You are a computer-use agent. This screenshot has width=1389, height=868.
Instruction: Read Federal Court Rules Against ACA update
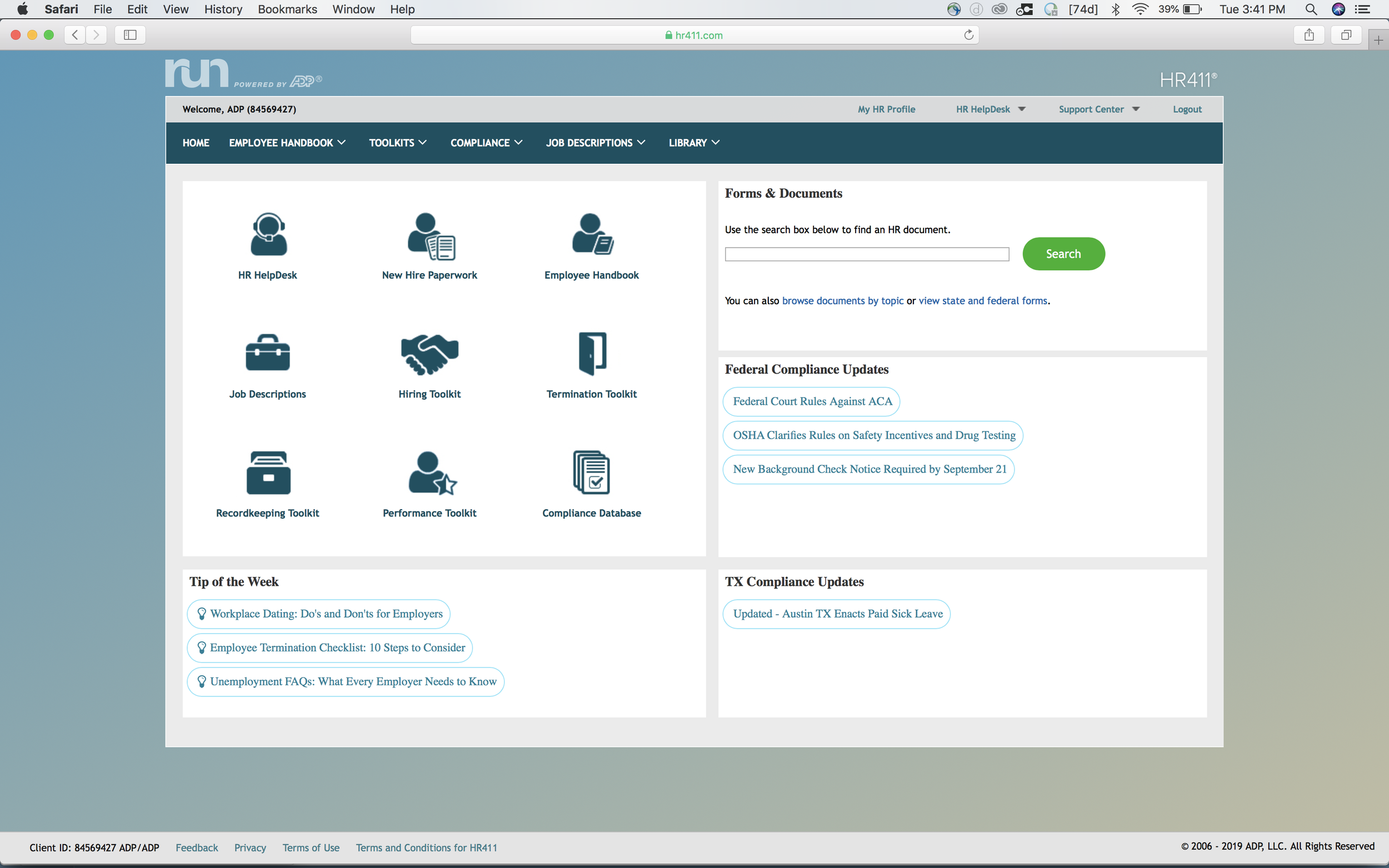pyautogui.click(x=812, y=402)
